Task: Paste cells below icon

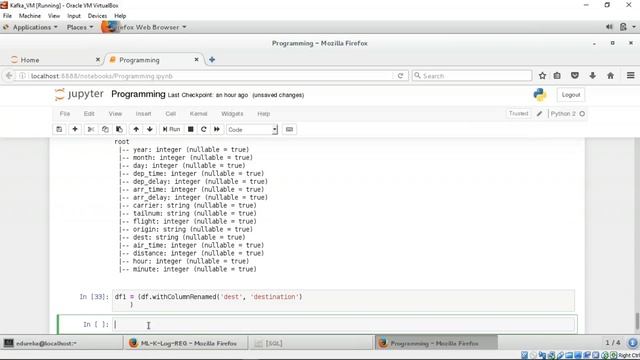Action: coord(119,129)
